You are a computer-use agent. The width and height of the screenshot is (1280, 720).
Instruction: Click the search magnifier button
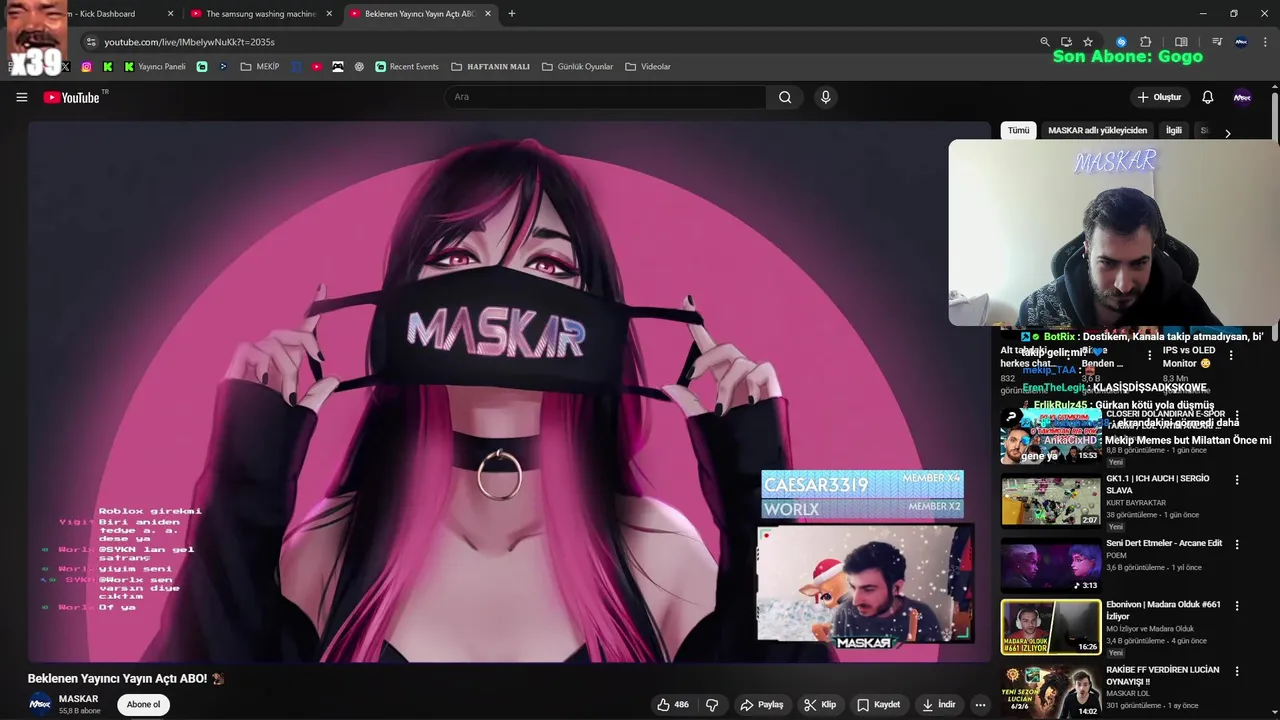[x=785, y=97]
